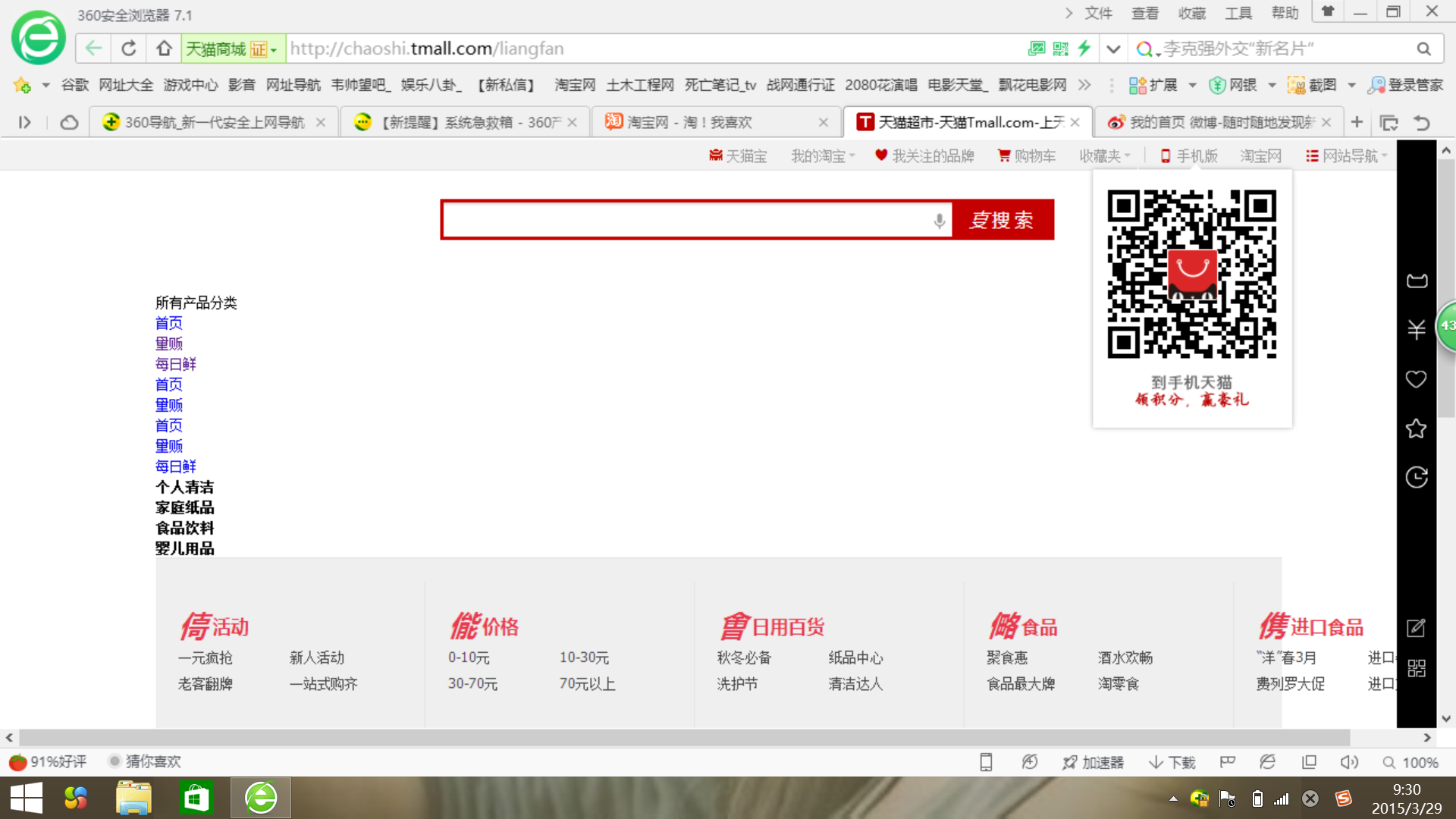The height and width of the screenshot is (819, 1456).
Task: Open 下载 downloads in status bar
Action: [1172, 762]
